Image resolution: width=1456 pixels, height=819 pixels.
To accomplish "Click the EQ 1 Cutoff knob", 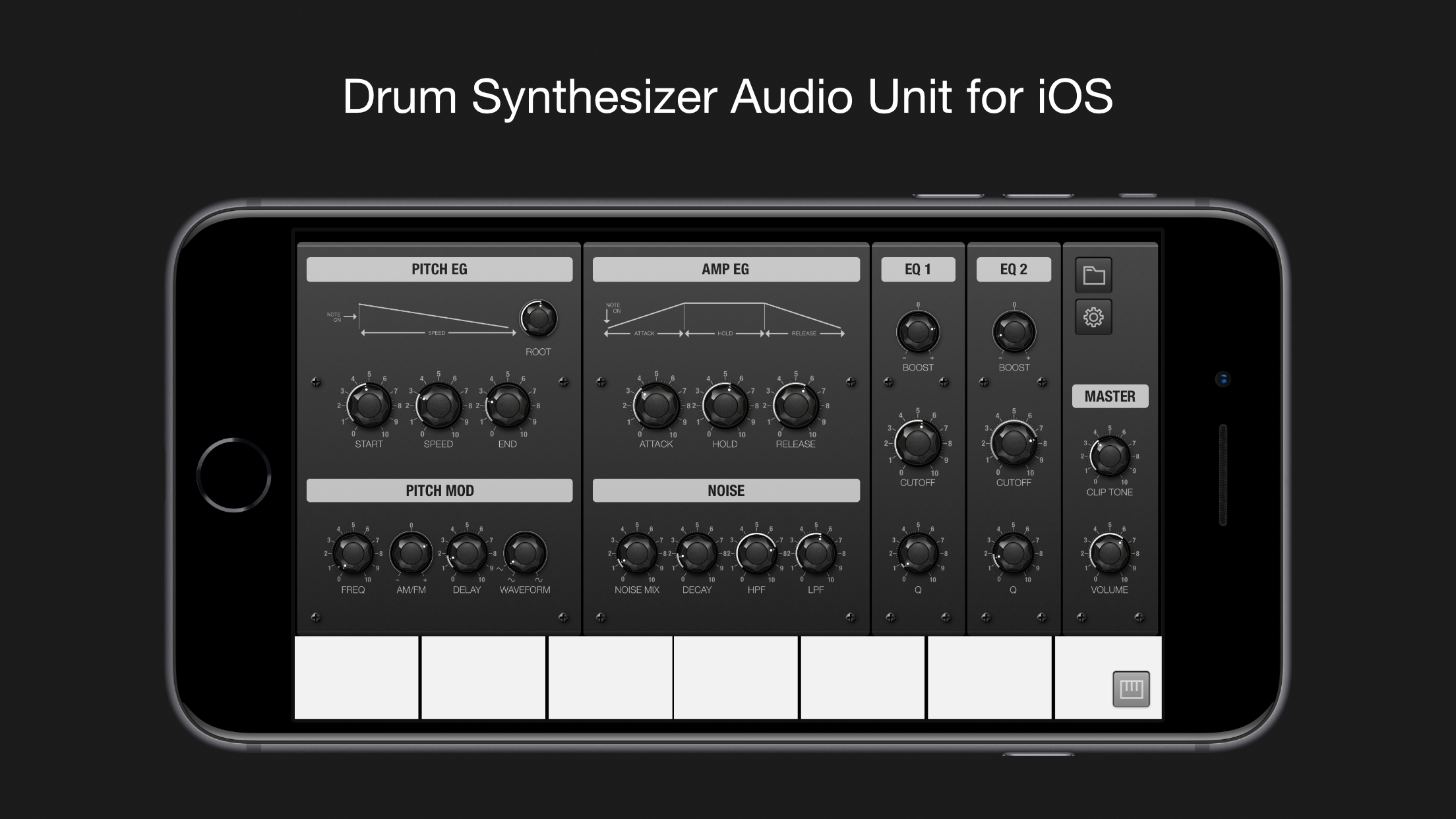I will (x=917, y=443).
